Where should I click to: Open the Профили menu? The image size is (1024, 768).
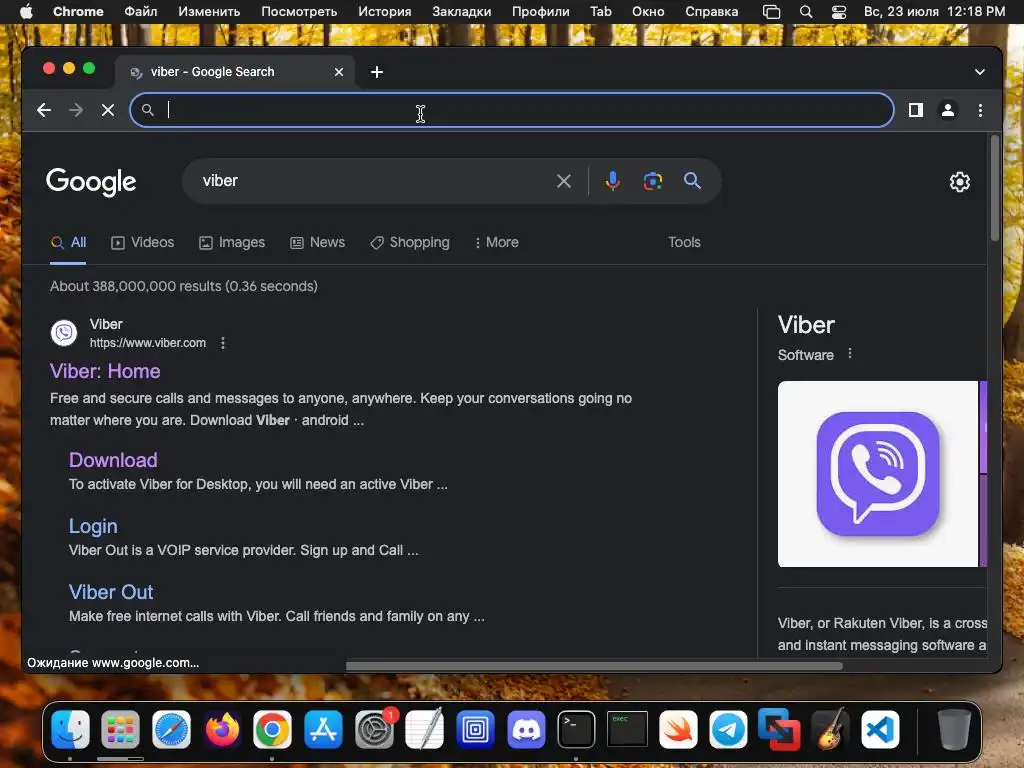point(540,11)
